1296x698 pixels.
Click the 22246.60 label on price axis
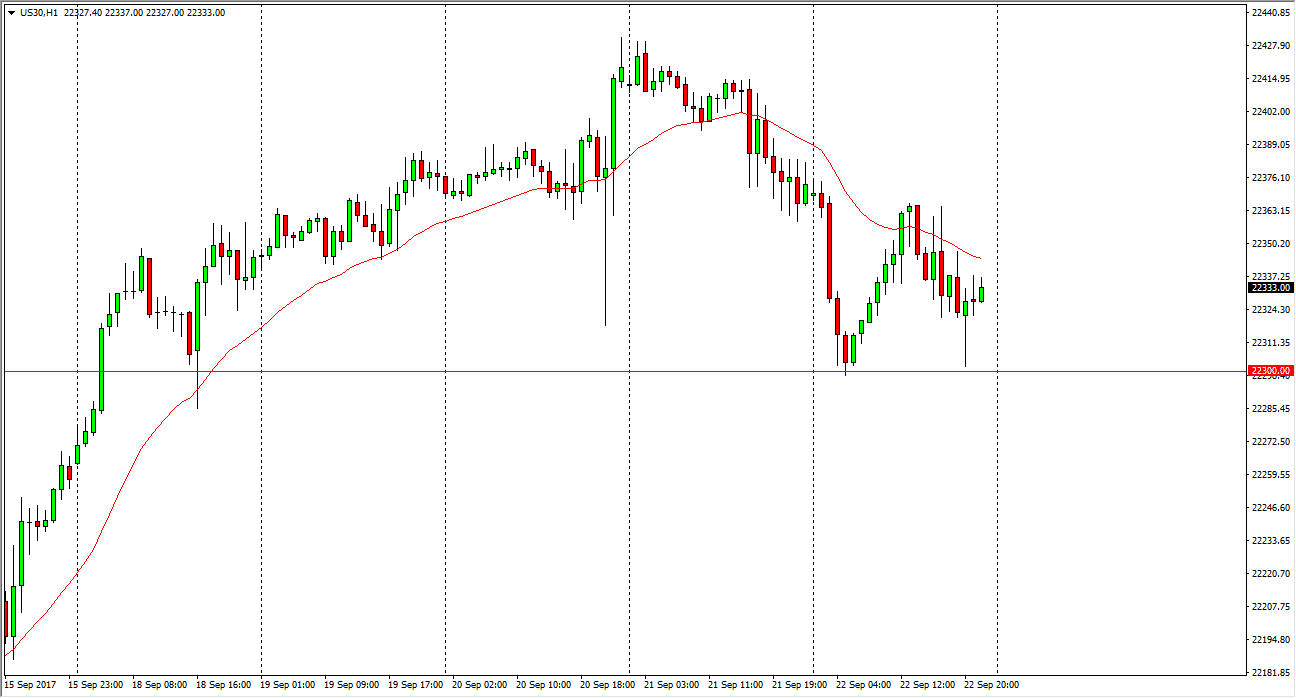click(1270, 507)
